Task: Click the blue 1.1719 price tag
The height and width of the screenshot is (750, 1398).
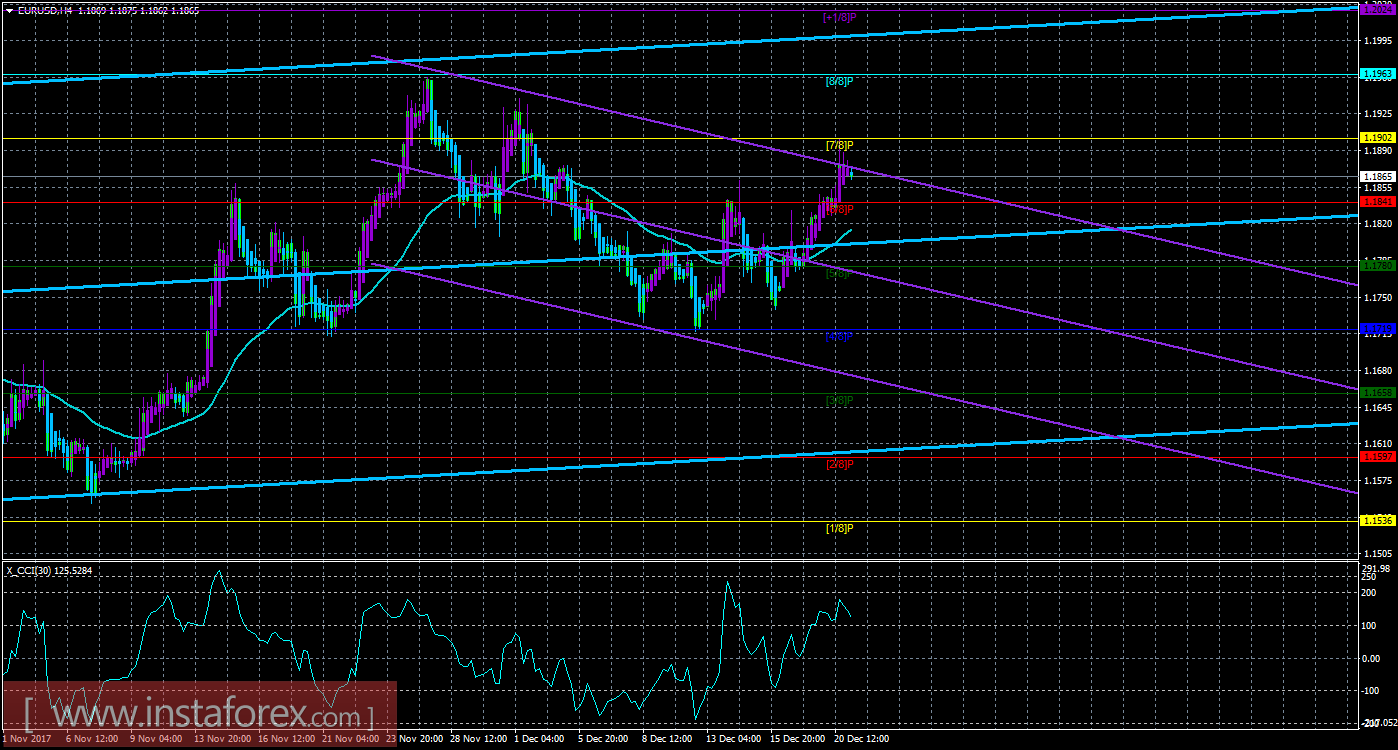Action: (x=1378, y=328)
